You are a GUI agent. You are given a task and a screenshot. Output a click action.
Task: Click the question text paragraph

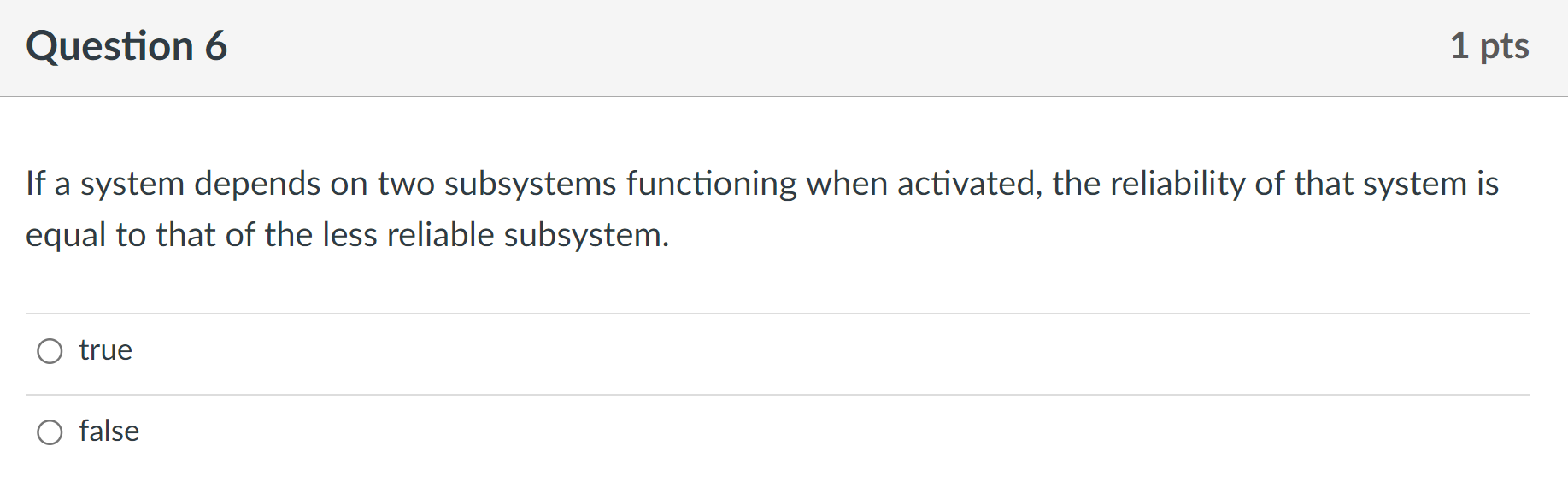click(761, 208)
